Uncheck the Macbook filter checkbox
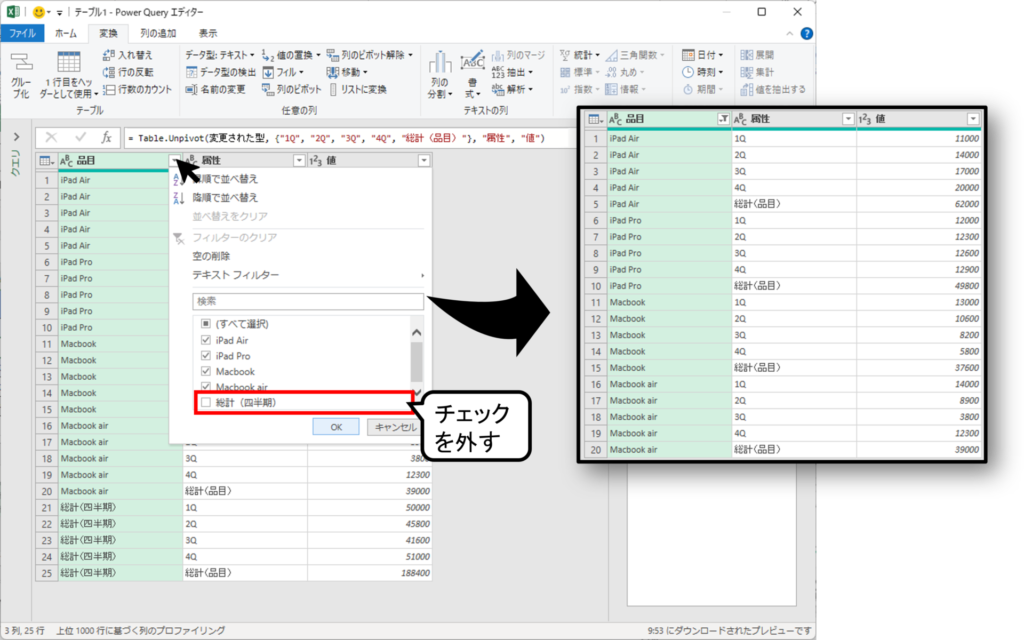This screenshot has height=640, width=1024. point(206,371)
